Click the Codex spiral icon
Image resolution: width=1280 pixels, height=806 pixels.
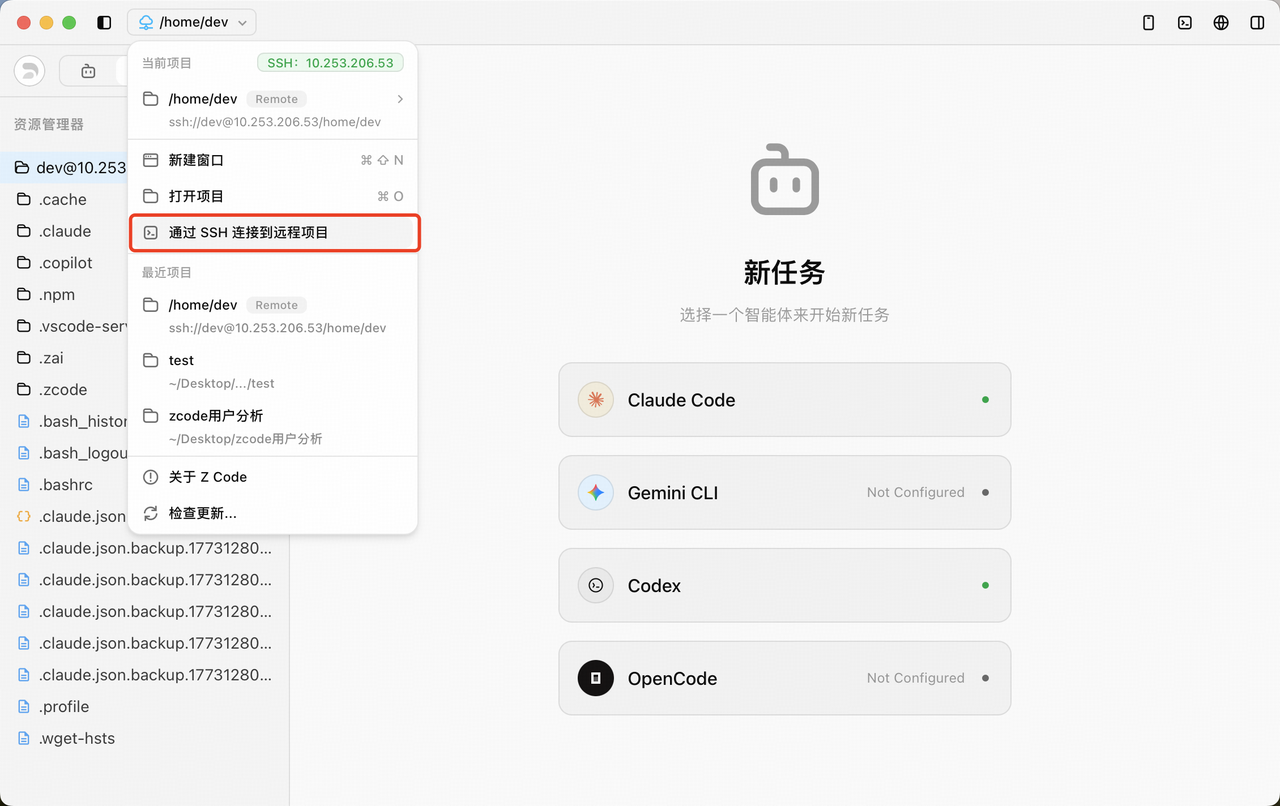coord(595,585)
